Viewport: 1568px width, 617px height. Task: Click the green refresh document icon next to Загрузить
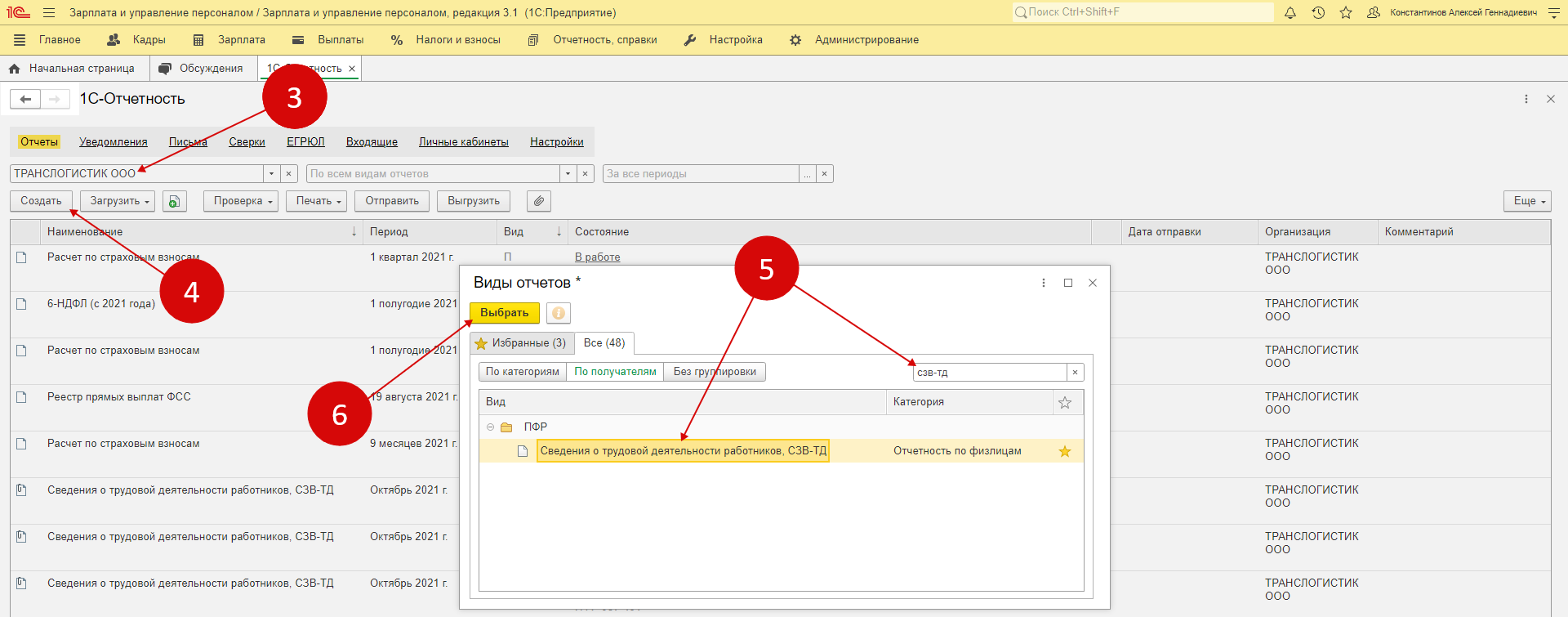pyautogui.click(x=174, y=201)
